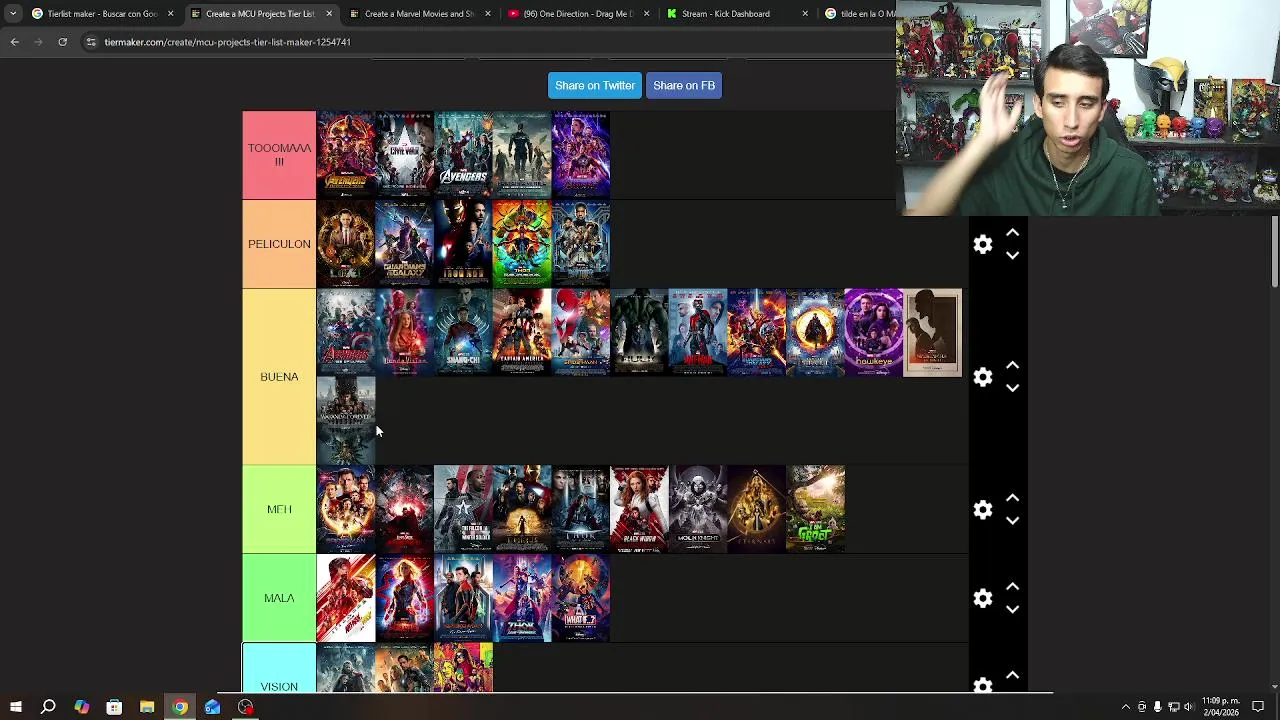Close the Kick Dashboard tab
1280x720 pixels.
pyautogui.click(x=805, y=14)
